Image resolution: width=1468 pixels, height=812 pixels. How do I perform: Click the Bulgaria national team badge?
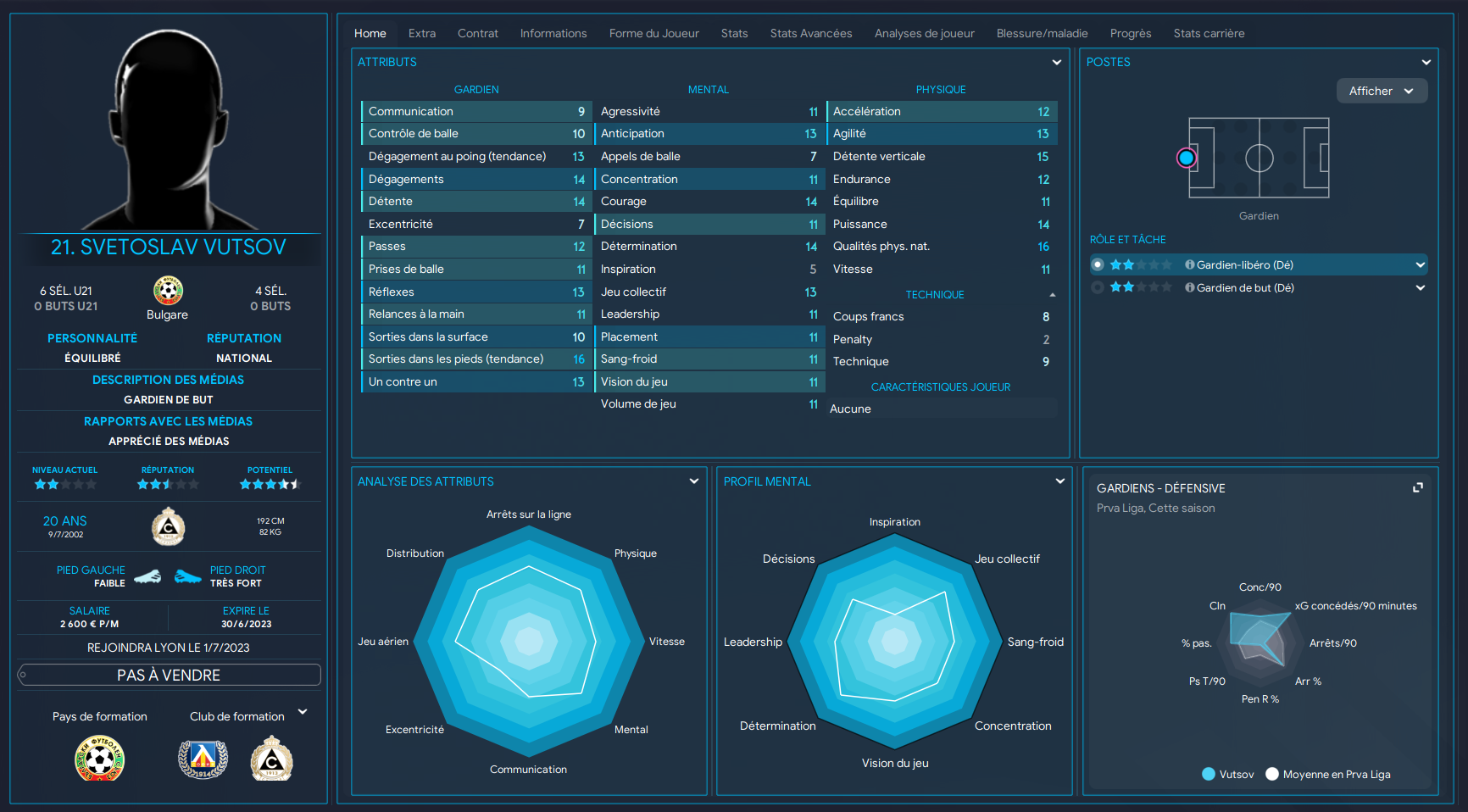point(168,291)
